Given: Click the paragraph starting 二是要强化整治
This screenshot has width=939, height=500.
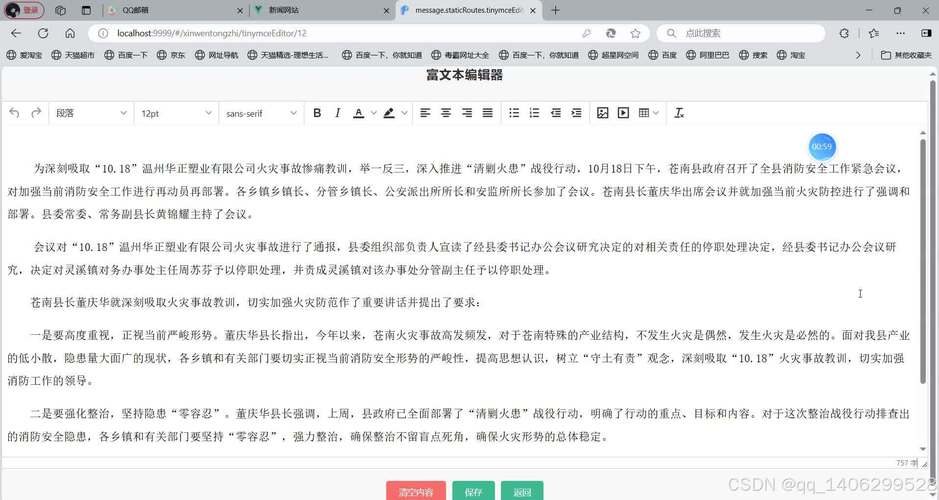Looking at the screenshot, I should [459, 425].
